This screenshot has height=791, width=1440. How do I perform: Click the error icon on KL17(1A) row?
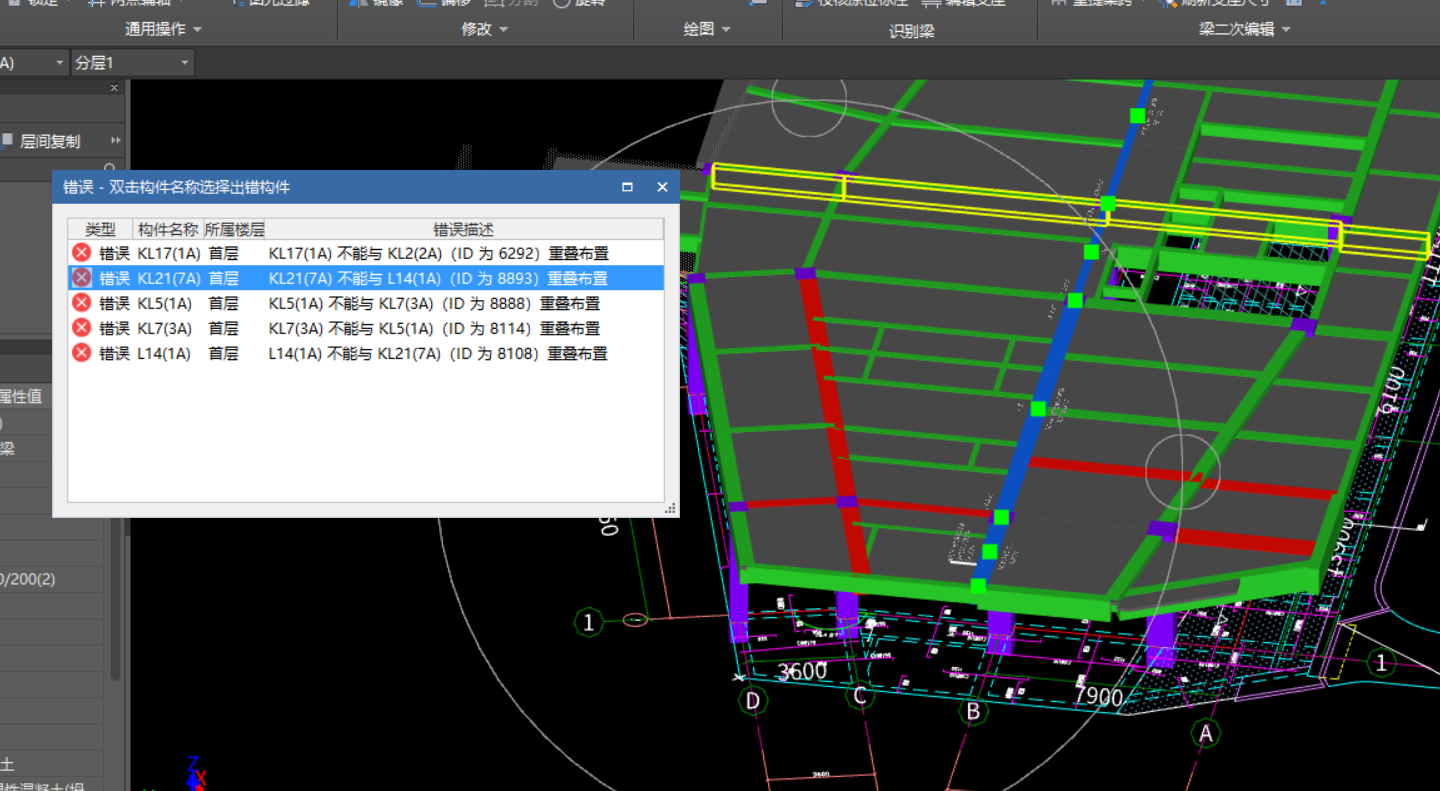pos(82,253)
